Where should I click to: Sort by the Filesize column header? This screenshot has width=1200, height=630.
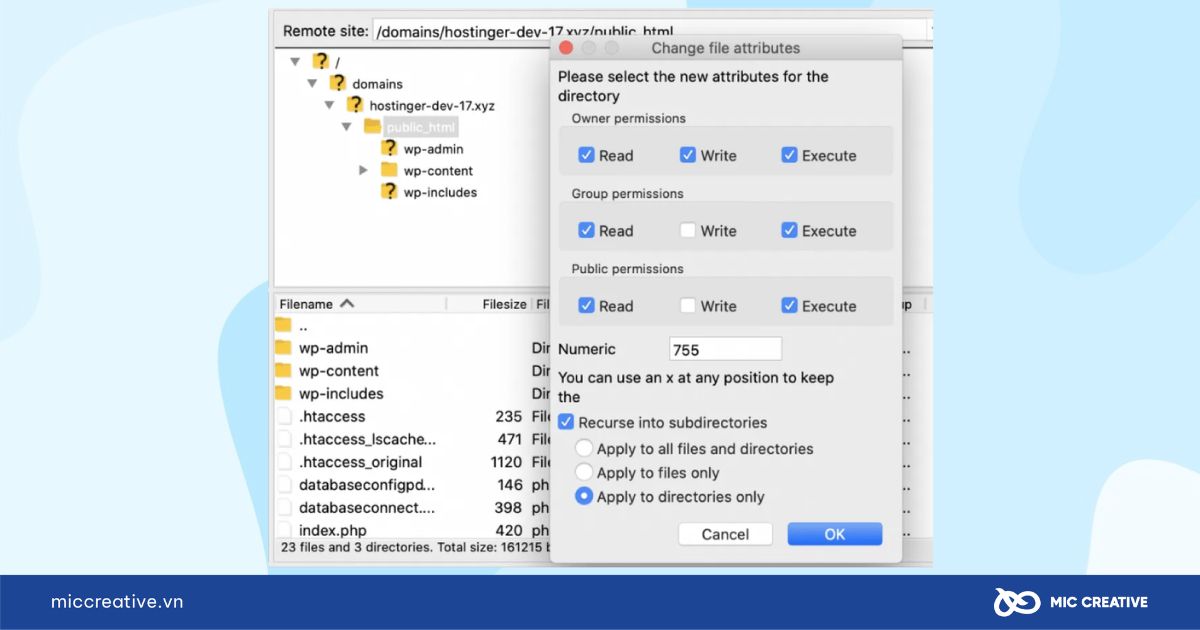coord(504,304)
